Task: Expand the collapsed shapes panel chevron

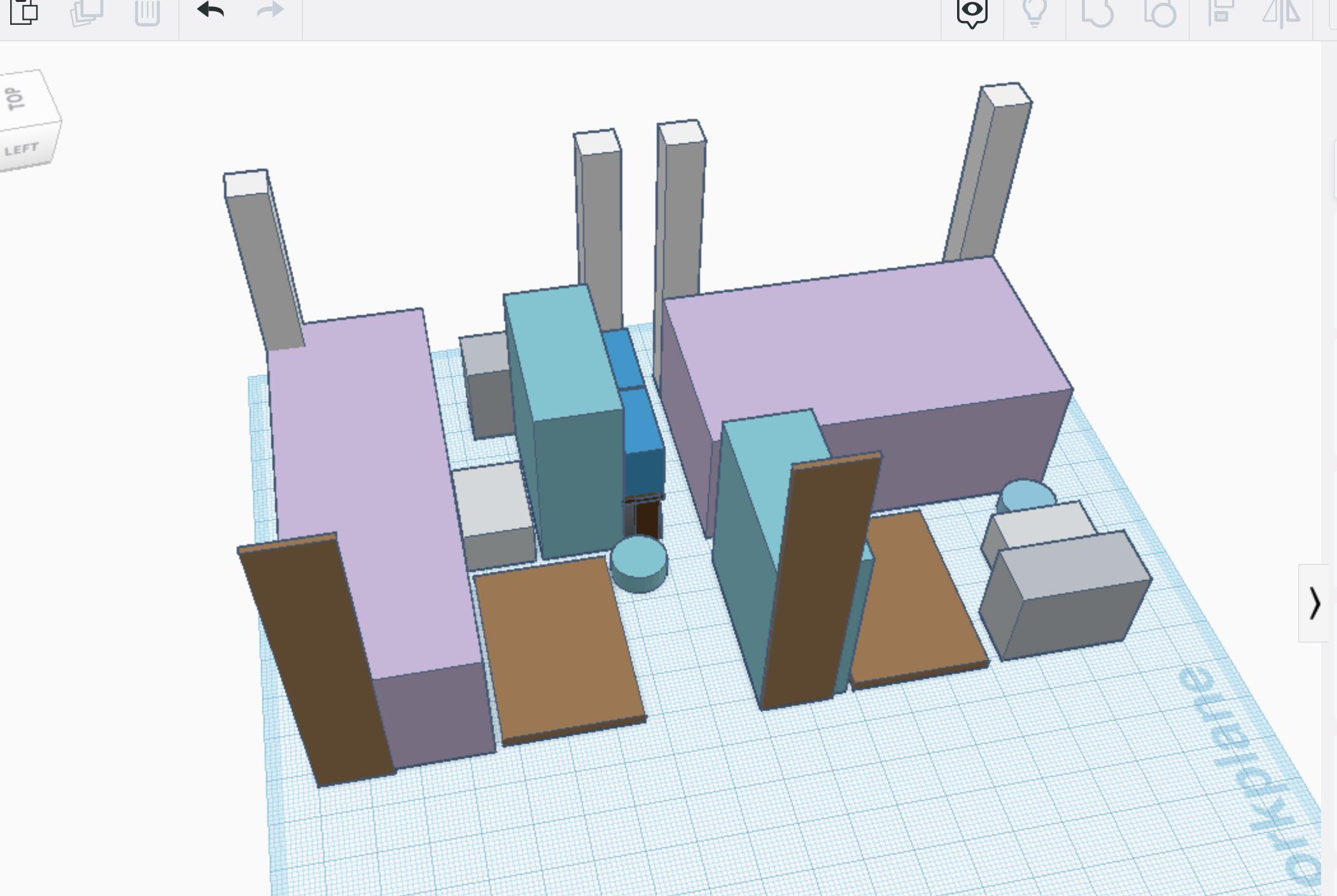Action: (1314, 603)
